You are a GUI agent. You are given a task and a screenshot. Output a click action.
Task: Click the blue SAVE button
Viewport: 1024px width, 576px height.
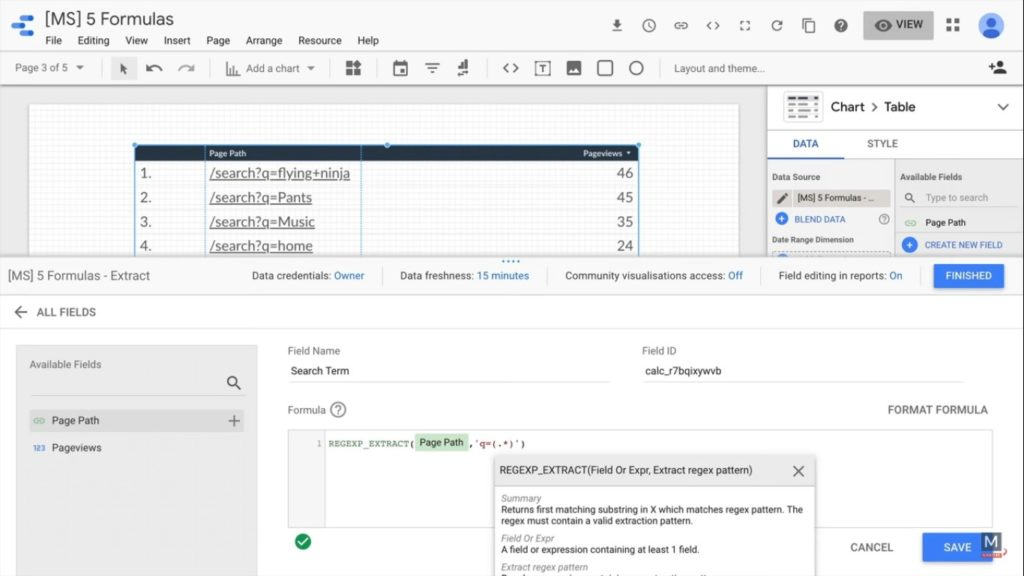point(956,547)
